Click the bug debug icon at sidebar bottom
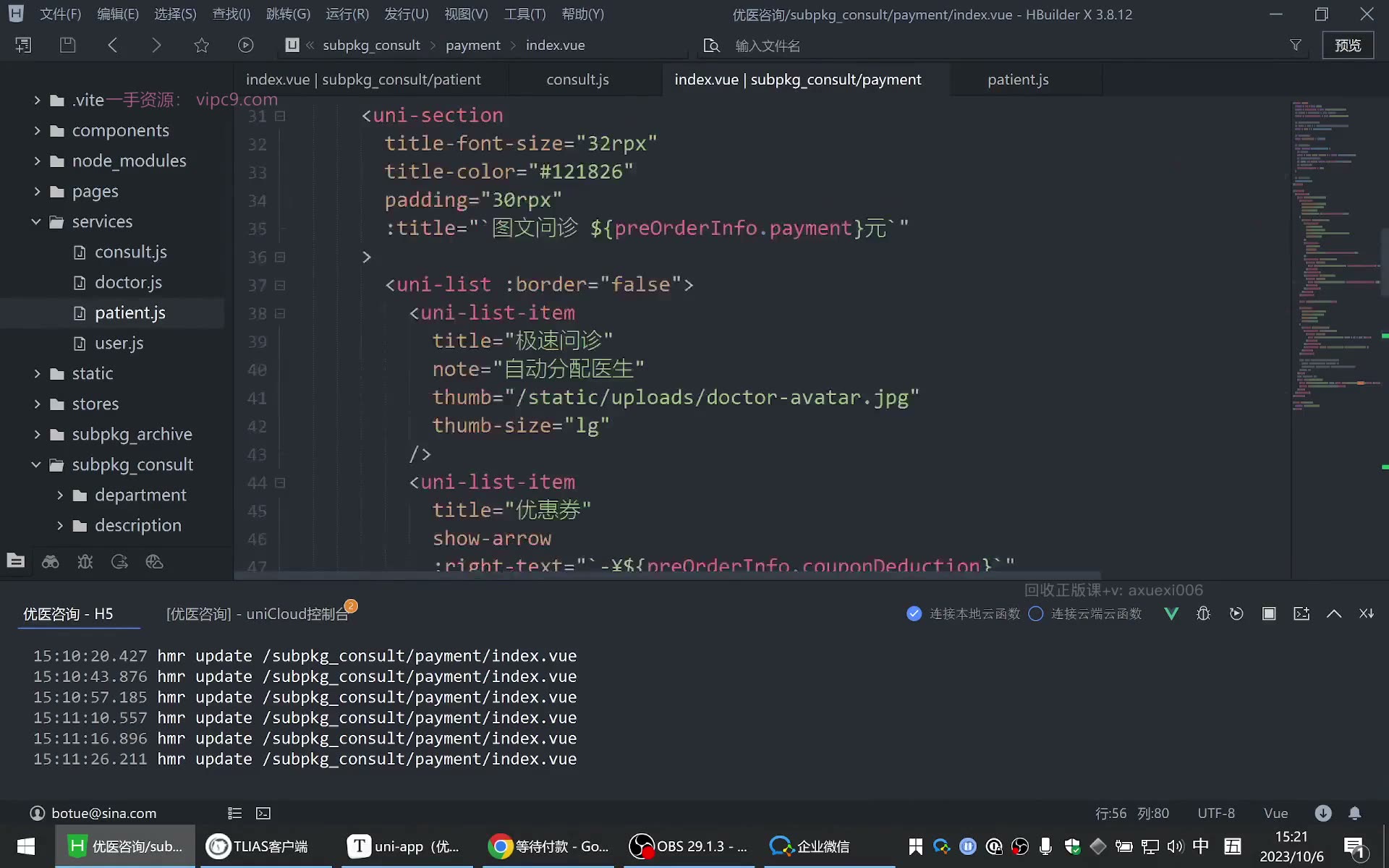The width and height of the screenshot is (1389, 868). point(85,561)
